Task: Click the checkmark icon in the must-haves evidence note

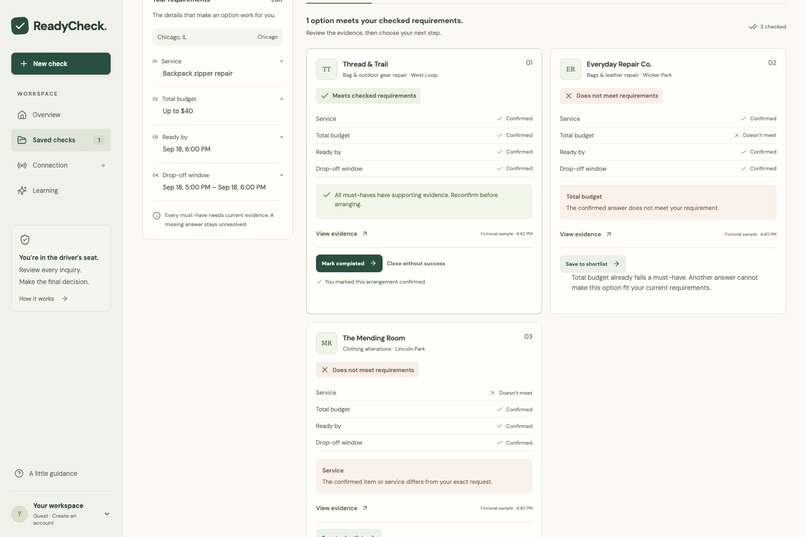Action: click(326, 195)
